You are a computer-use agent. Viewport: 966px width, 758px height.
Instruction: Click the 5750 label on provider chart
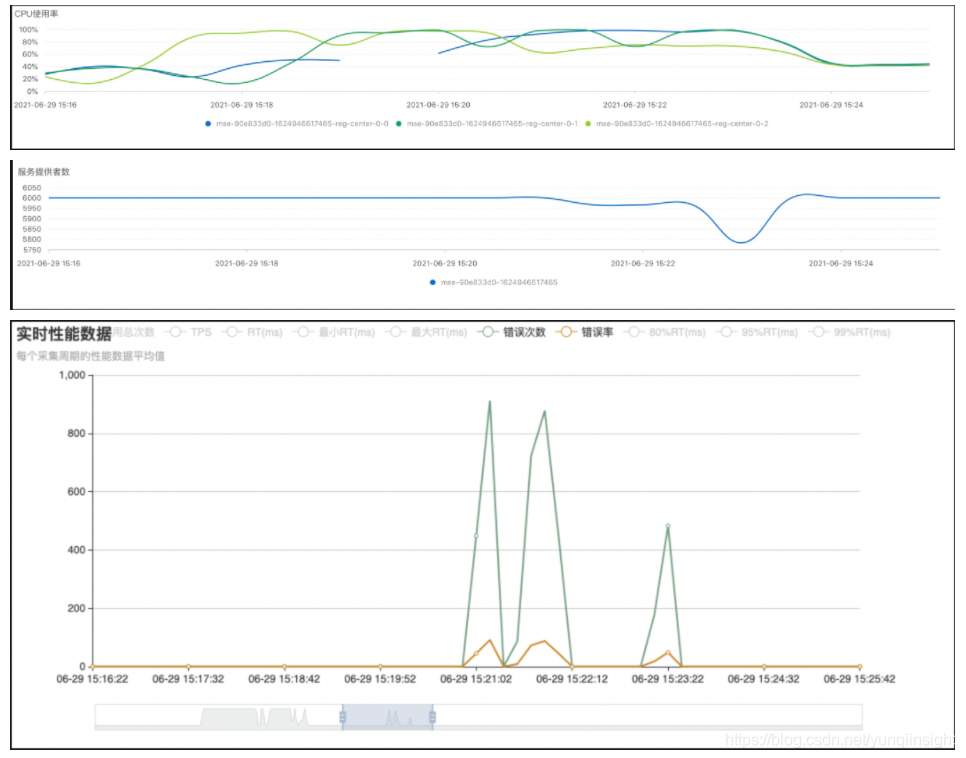(x=32, y=250)
